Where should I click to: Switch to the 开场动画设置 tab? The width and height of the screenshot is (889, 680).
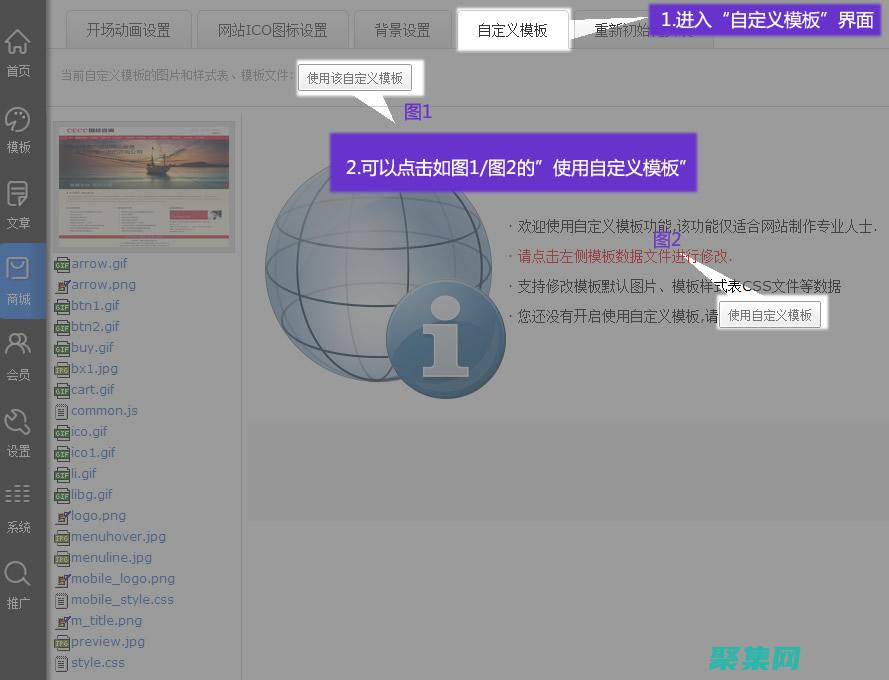[x=129, y=30]
